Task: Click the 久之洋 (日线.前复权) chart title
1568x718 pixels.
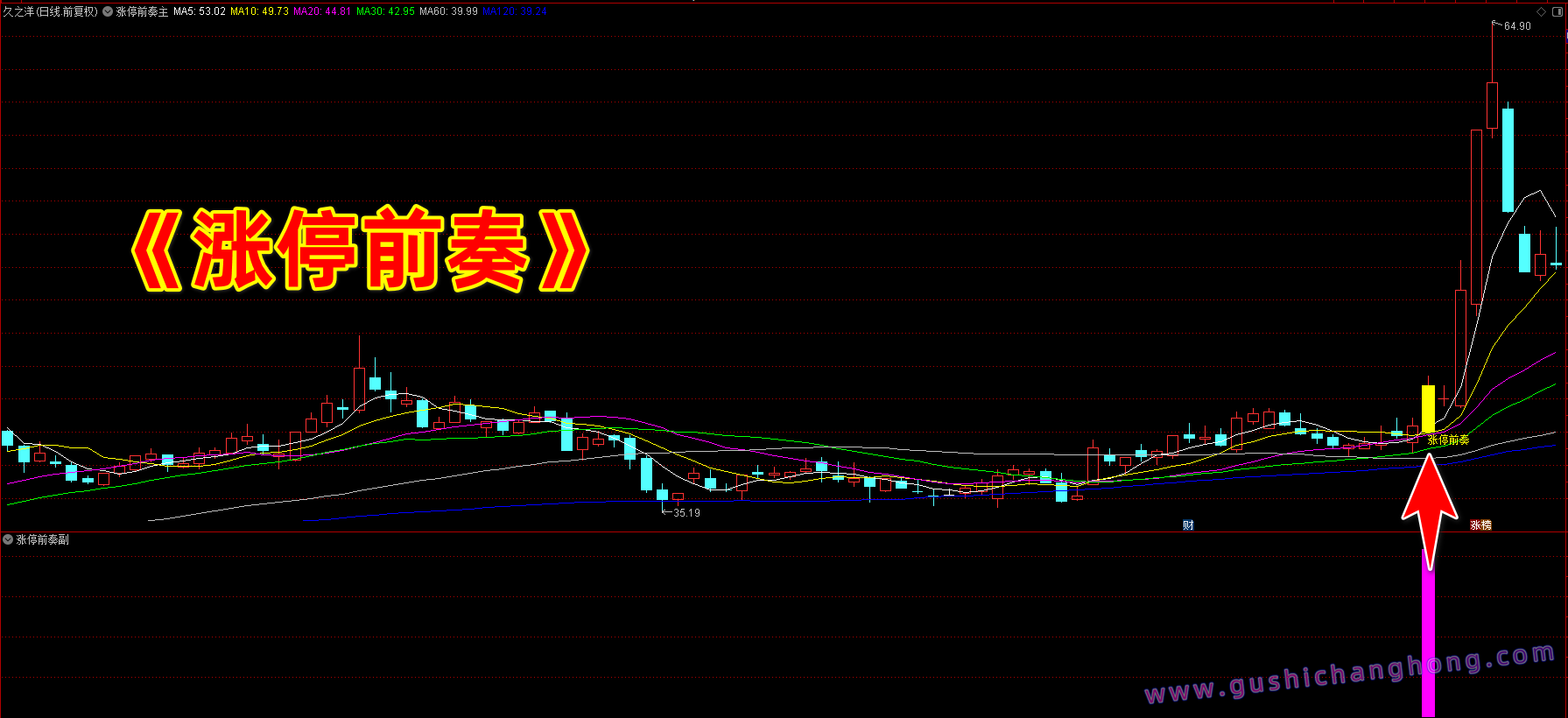Action: coord(50,12)
